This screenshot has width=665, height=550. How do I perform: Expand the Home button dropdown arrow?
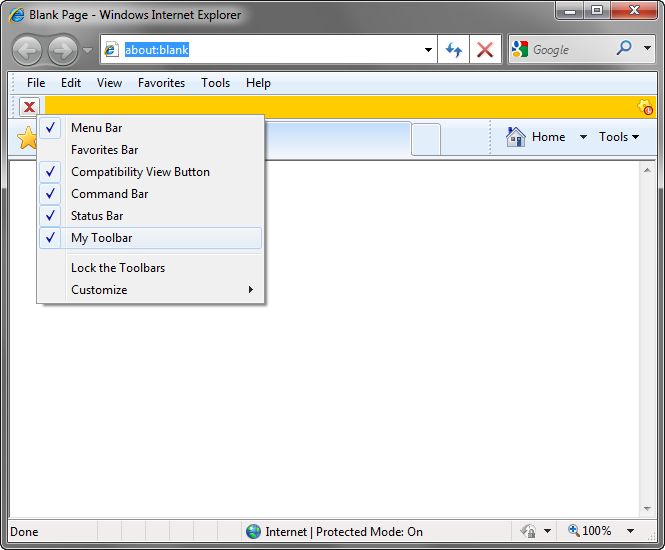coord(583,137)
